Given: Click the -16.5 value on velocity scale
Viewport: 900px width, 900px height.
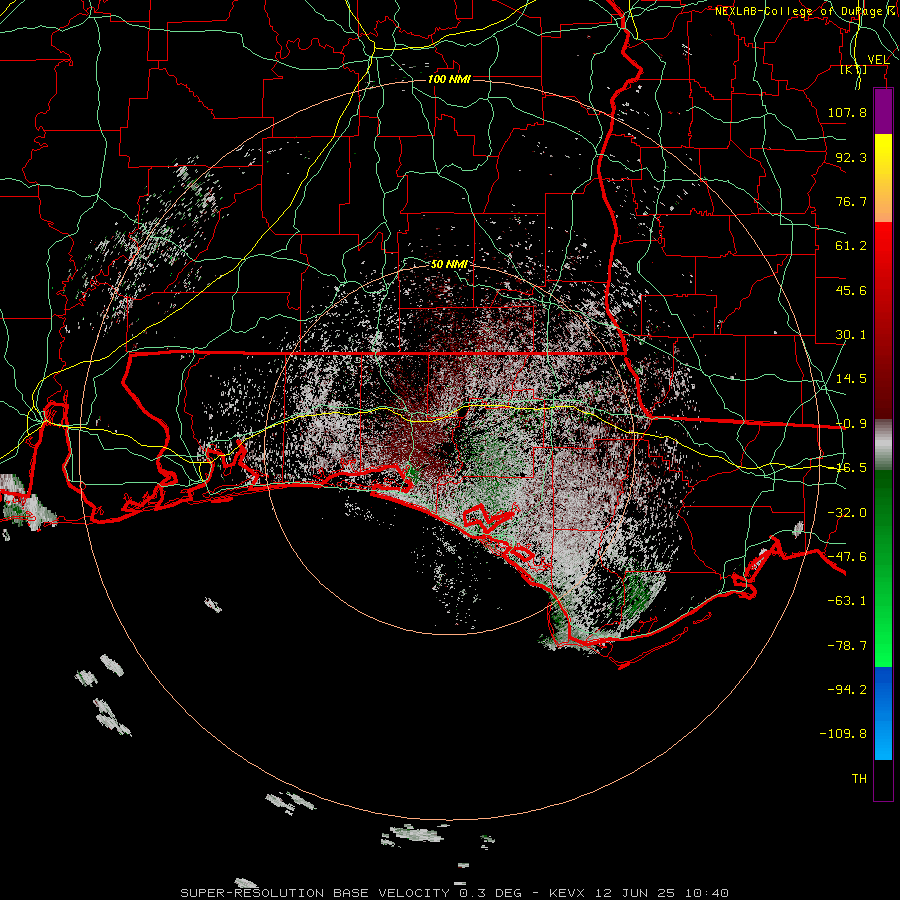Looking at the screenshot, I should [851, 468].
